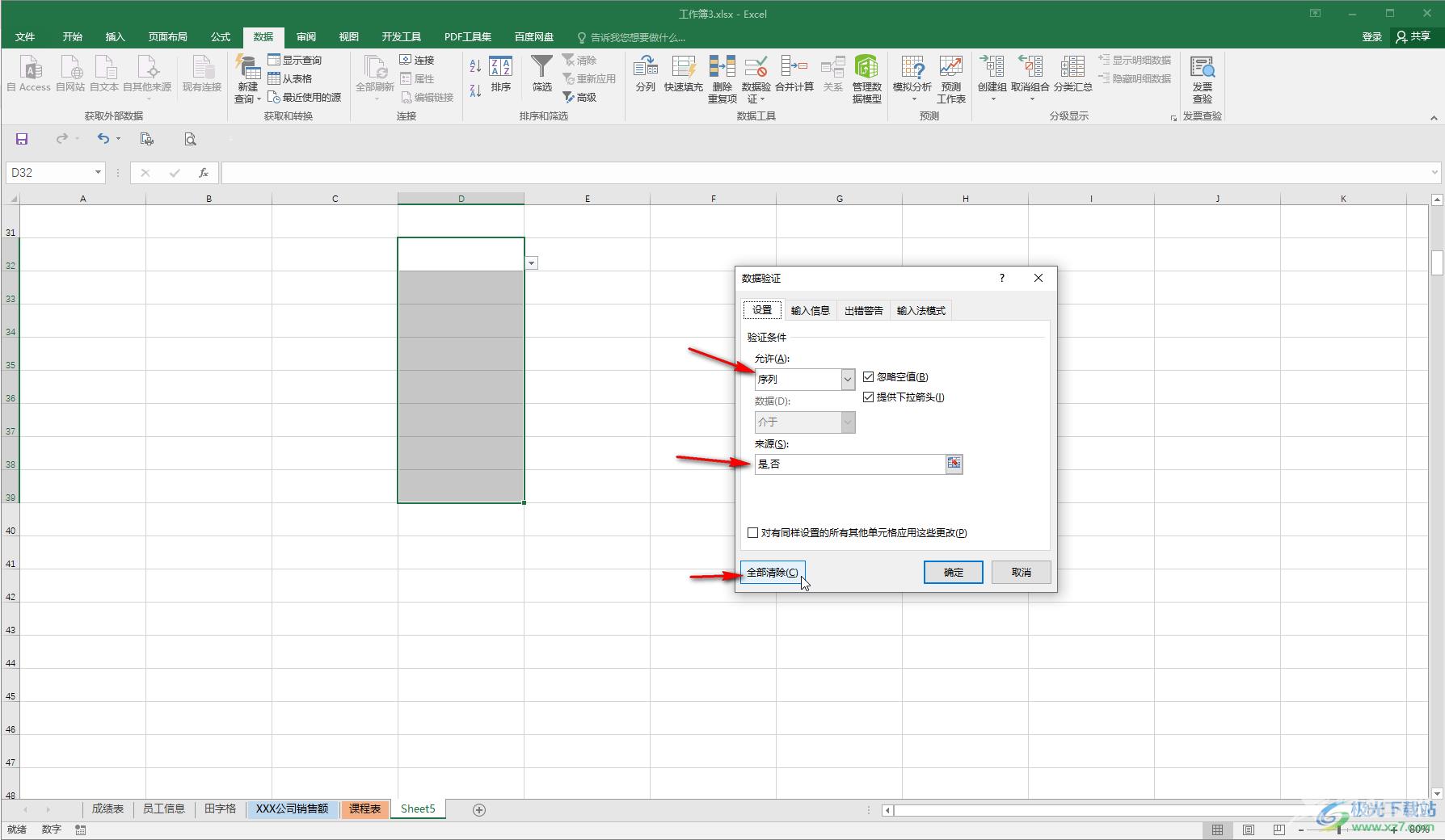Click 高级 (Advanced) filter
The width and height of the screenshot is (1445, 840).
click(x=579, y=97)
